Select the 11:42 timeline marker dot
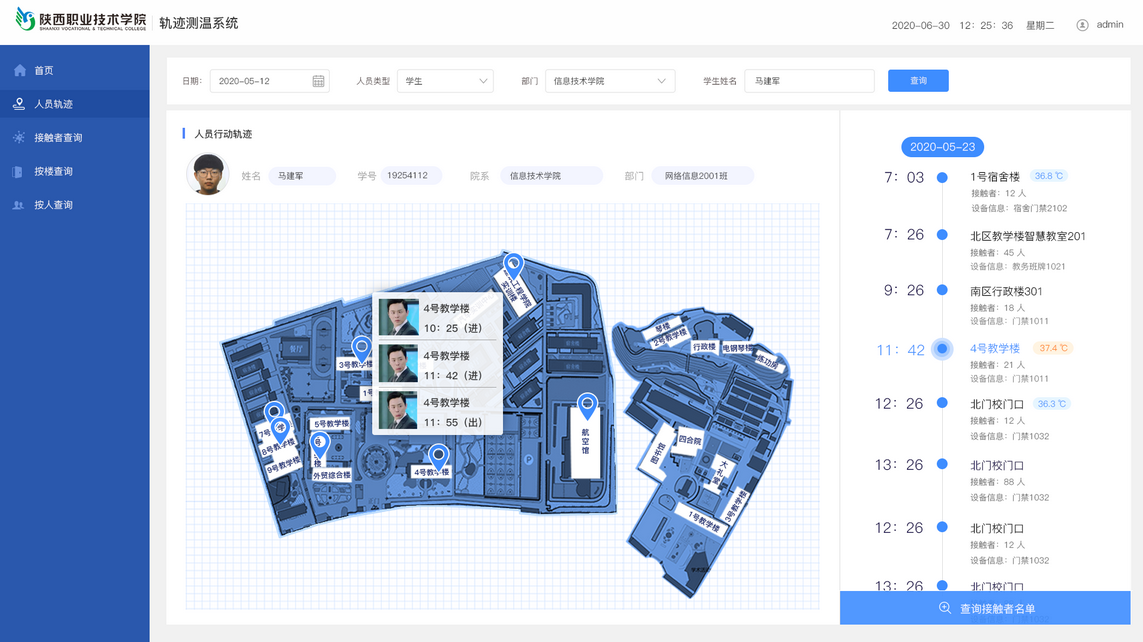 point(942,349)
